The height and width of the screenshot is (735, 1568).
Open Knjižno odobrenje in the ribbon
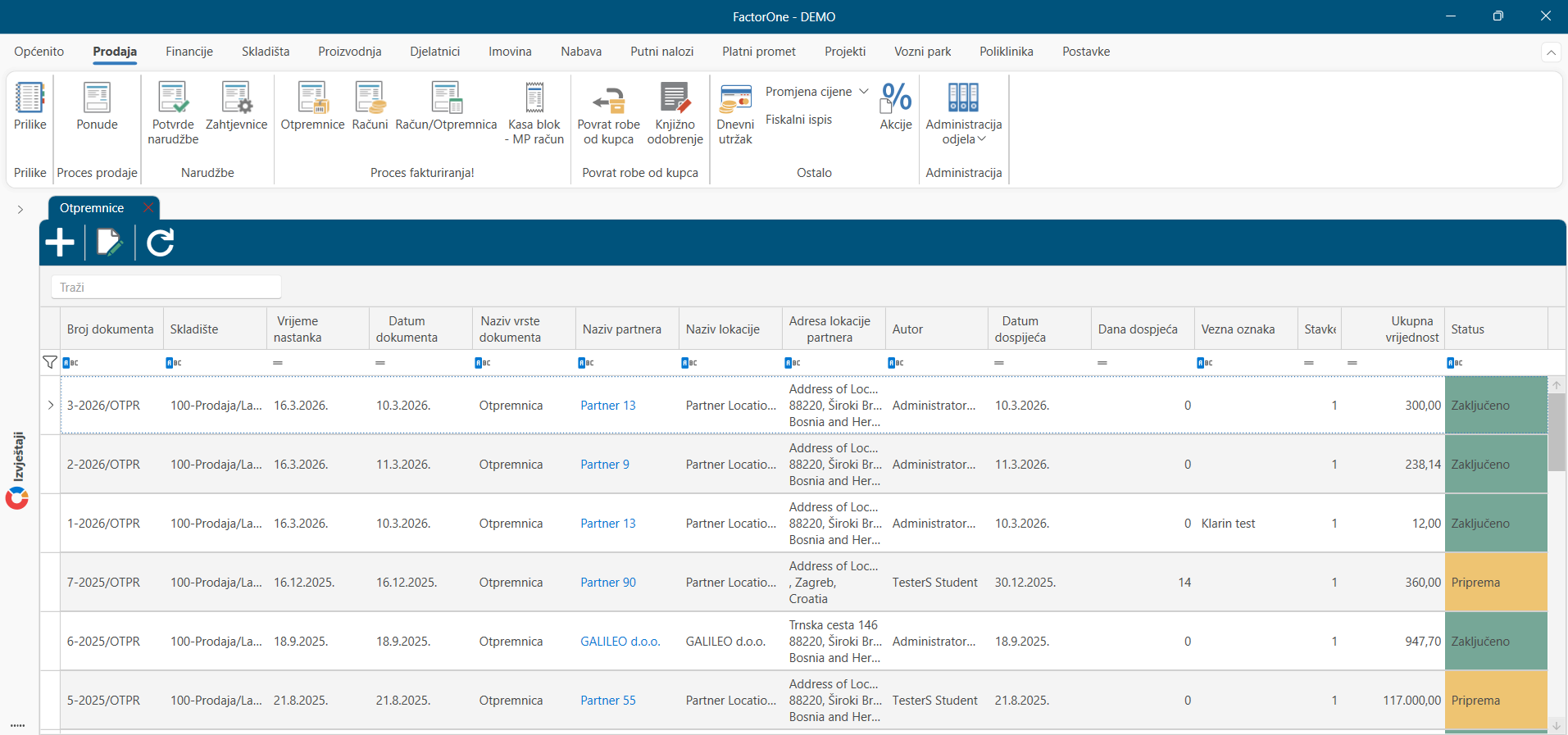[675, 113]
